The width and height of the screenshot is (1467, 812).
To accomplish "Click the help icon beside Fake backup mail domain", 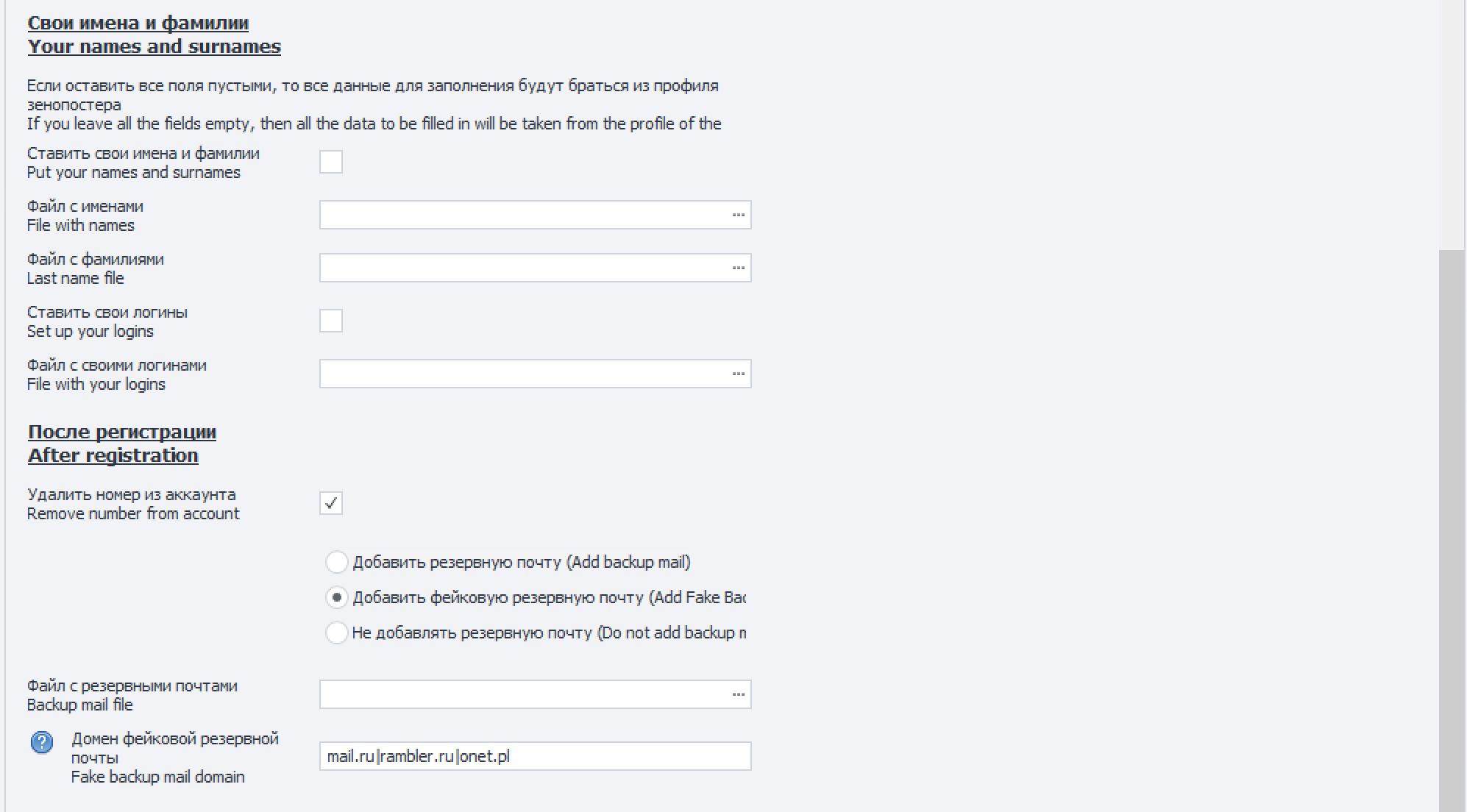I will pos(42,743).
